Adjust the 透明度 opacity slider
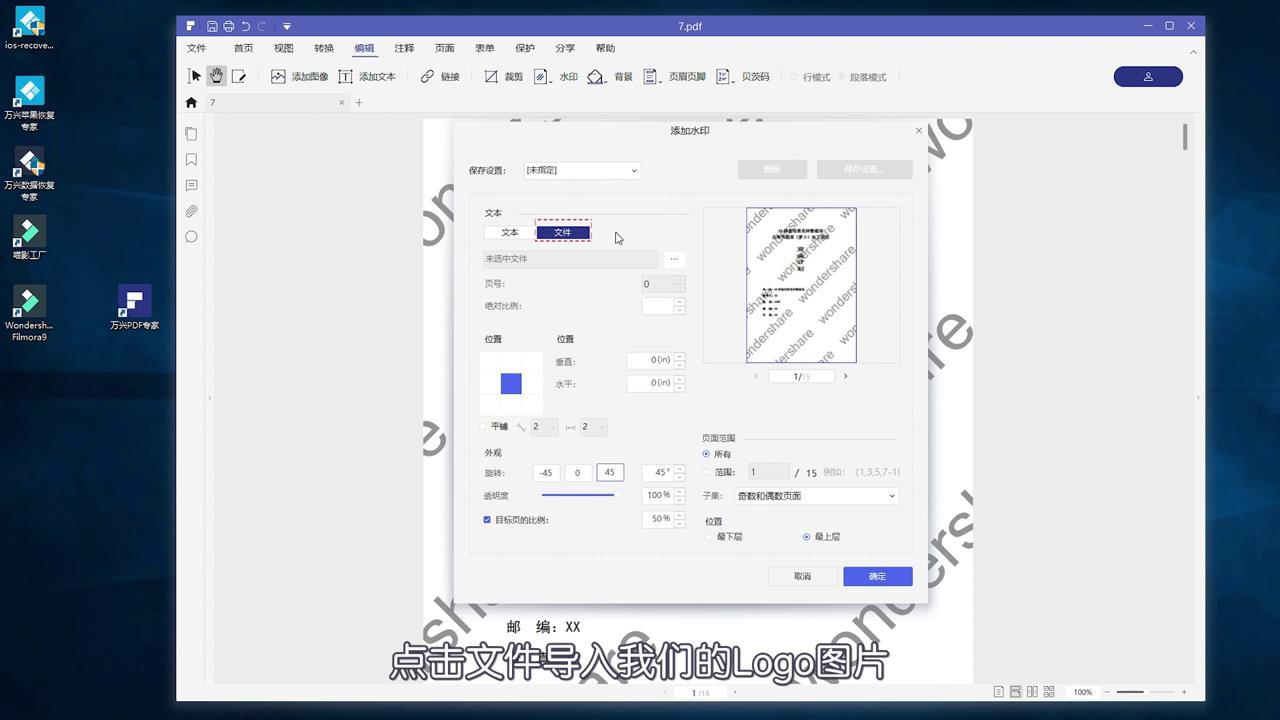Screen dimensions: 1280x720 coord(579,495)
